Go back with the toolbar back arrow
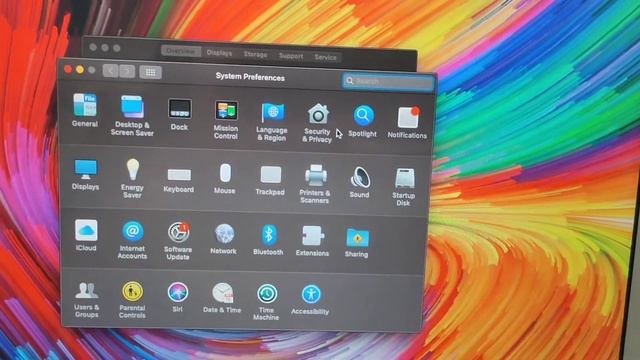The height and width of the screenshot is (360, 640). coord(111,71)
